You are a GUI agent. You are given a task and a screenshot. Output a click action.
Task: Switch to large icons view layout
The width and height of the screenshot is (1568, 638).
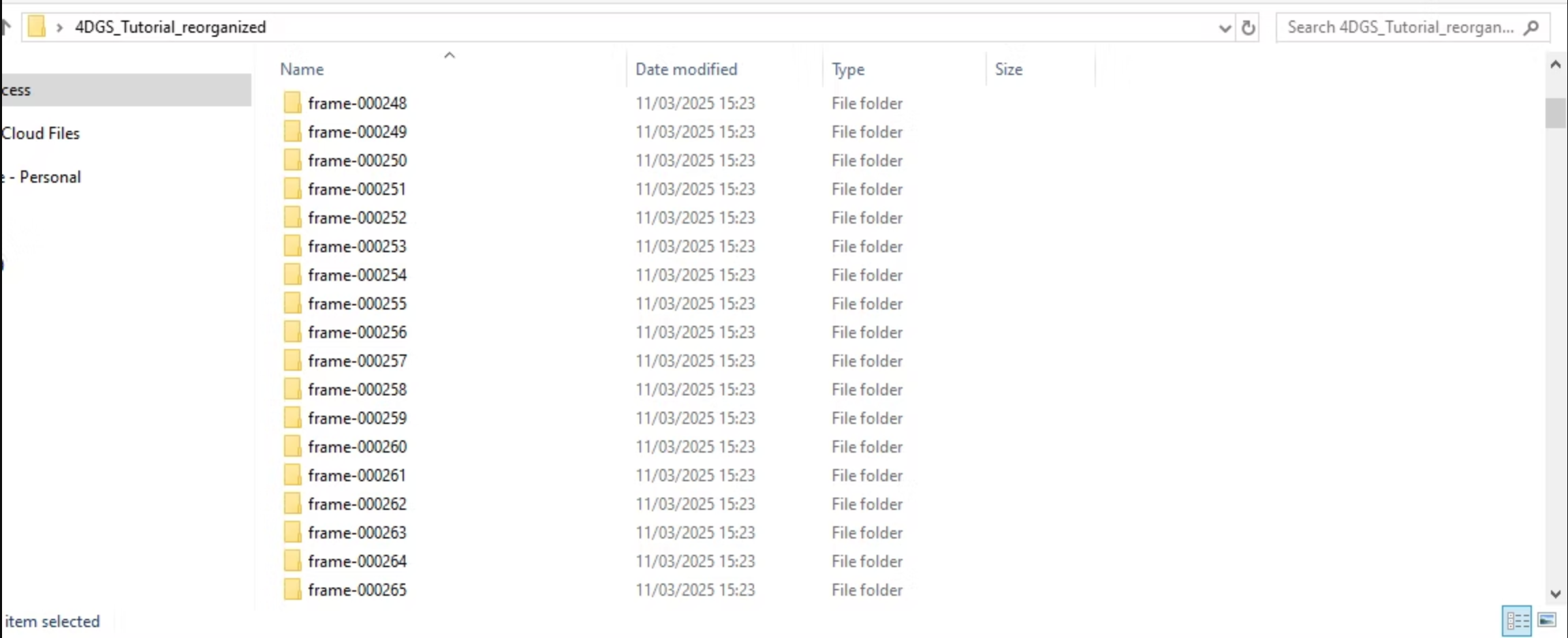1547,620
